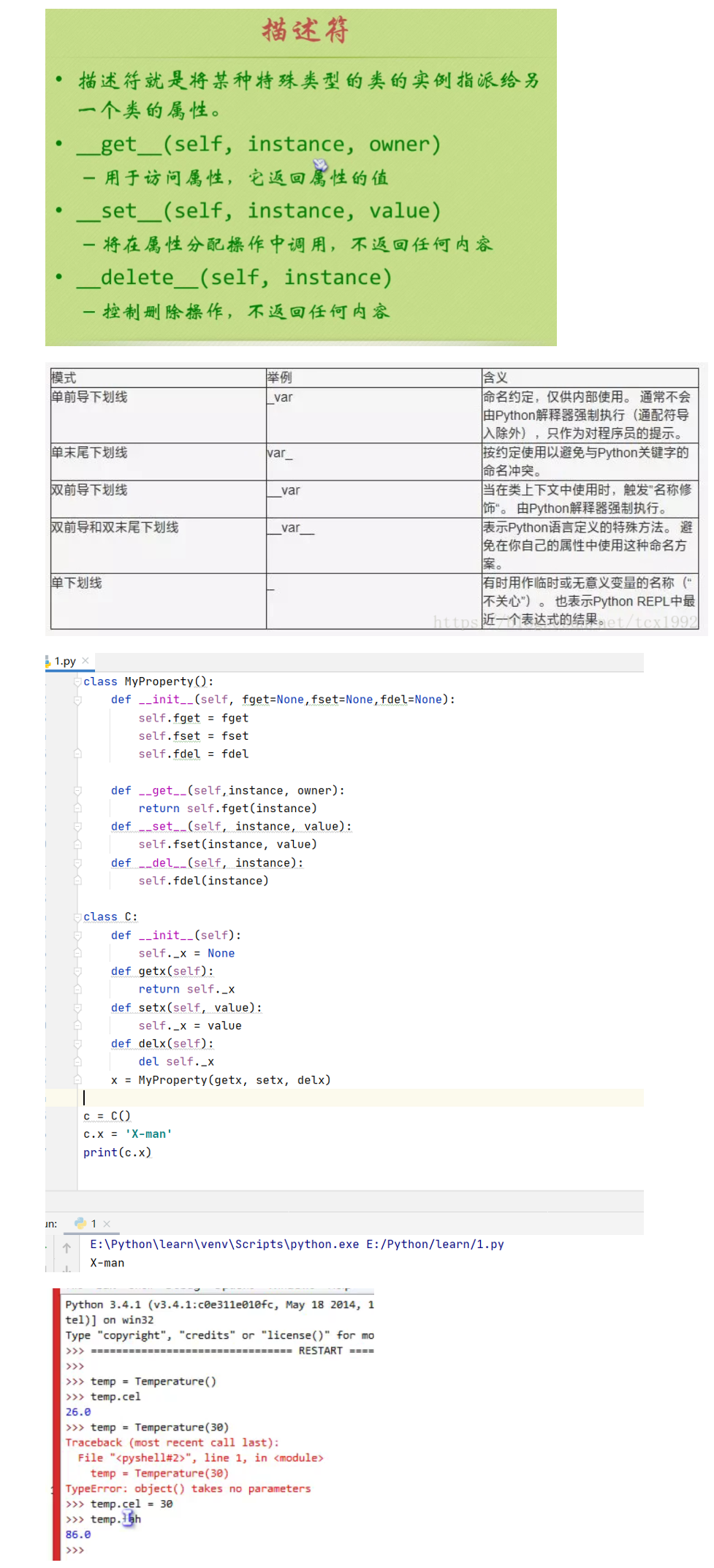714x1568 pixels.
Task: Click __set__(self, instance, value) on the slide
Action: tap(259, 210)
